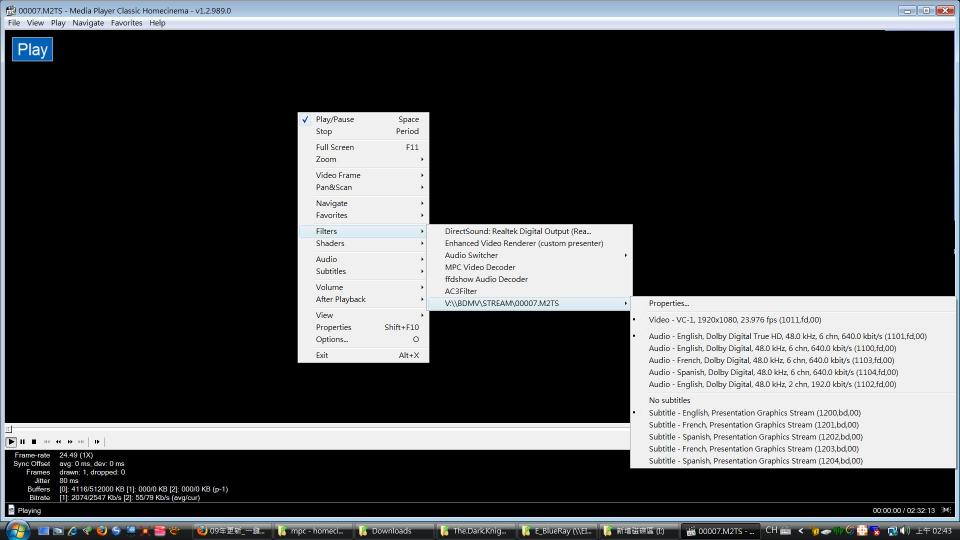
Task: Select English Dolby Digital 2 chn audio
Action: click(x=792, y=384)
